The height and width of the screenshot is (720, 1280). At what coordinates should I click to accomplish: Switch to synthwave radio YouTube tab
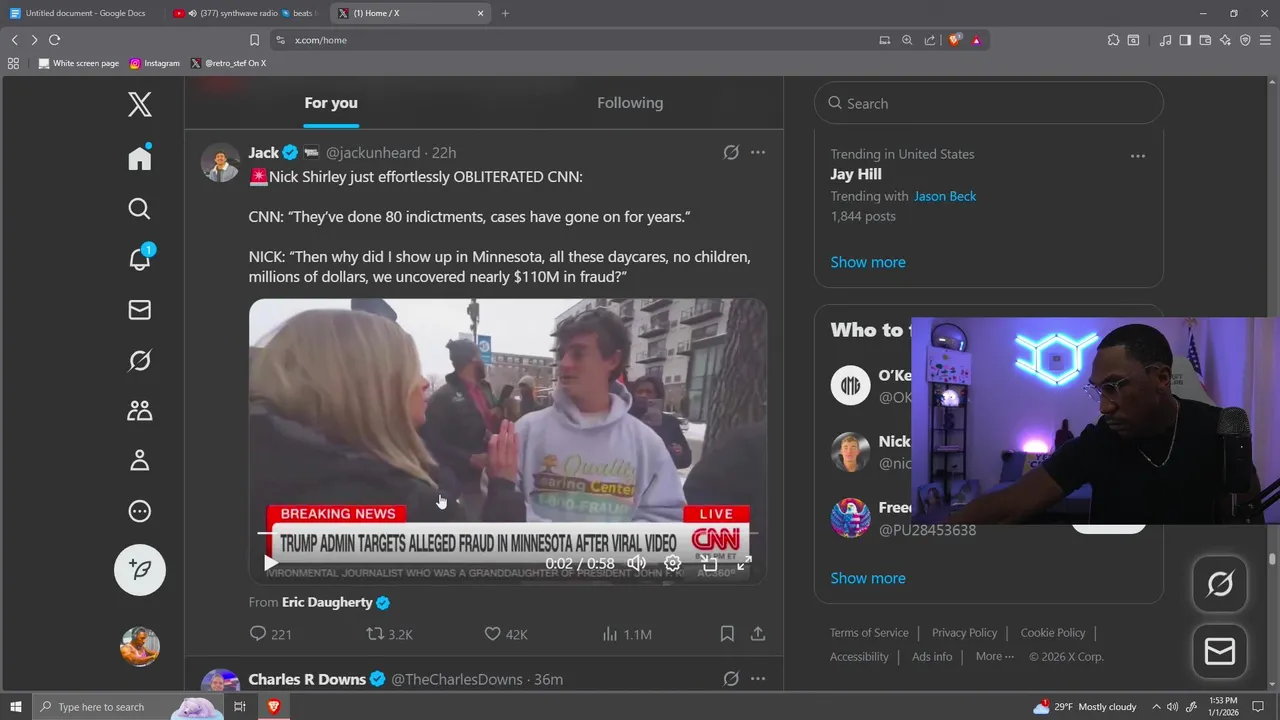(244, 13)
